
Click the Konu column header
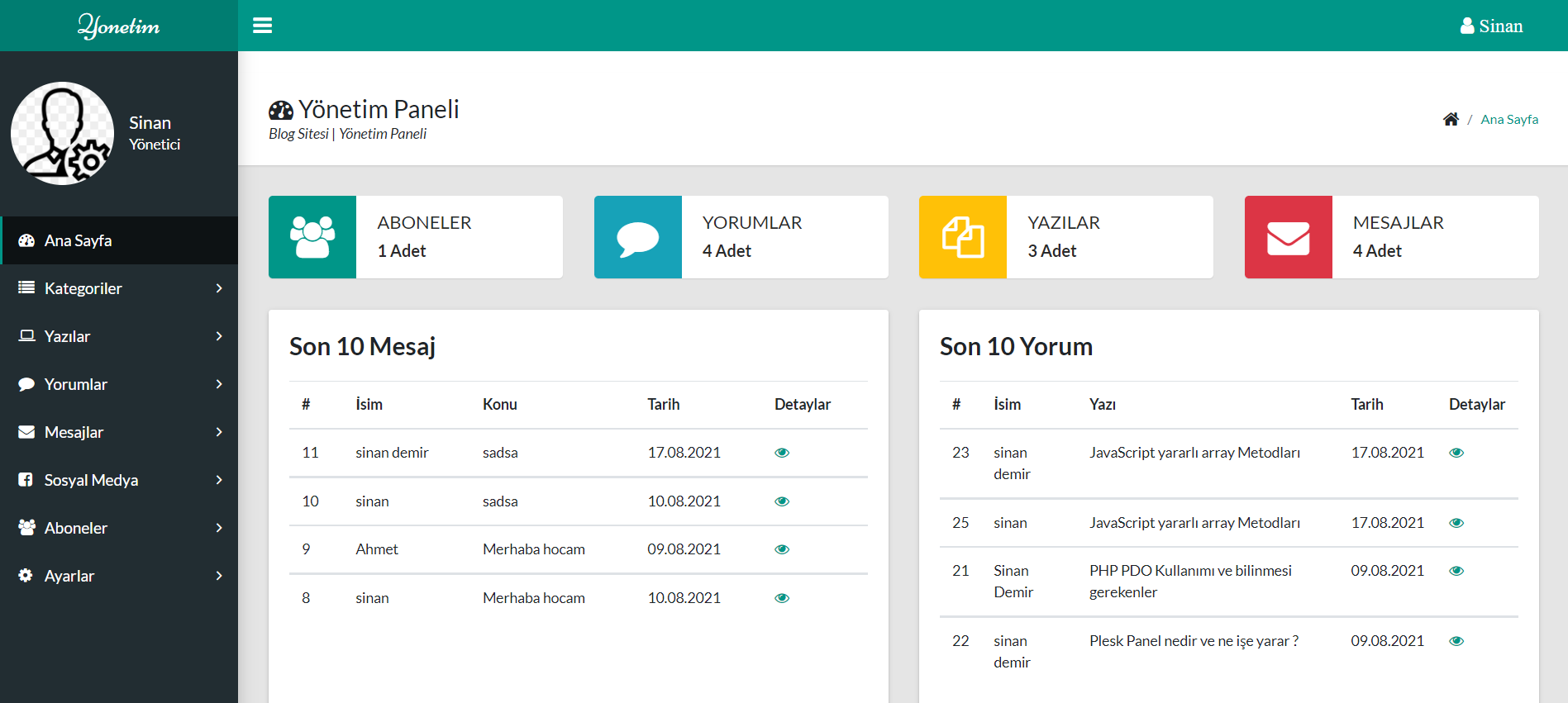click(x=500, y=405)
